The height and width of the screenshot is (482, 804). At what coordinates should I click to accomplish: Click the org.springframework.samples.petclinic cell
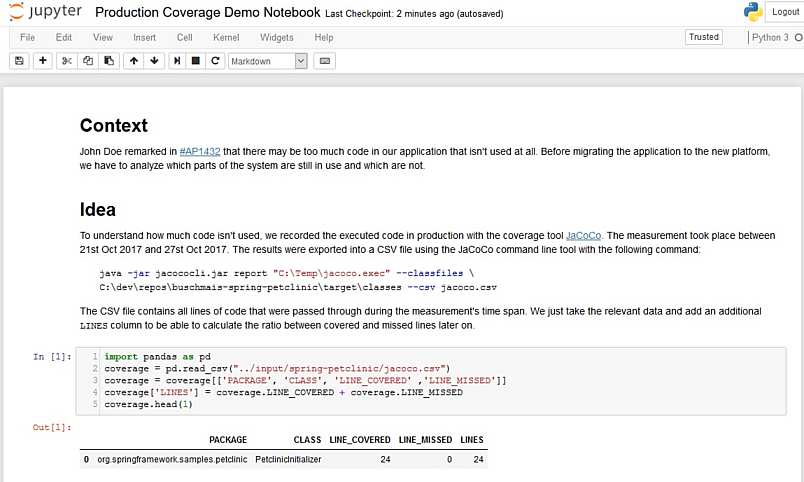tap(172, 459)
